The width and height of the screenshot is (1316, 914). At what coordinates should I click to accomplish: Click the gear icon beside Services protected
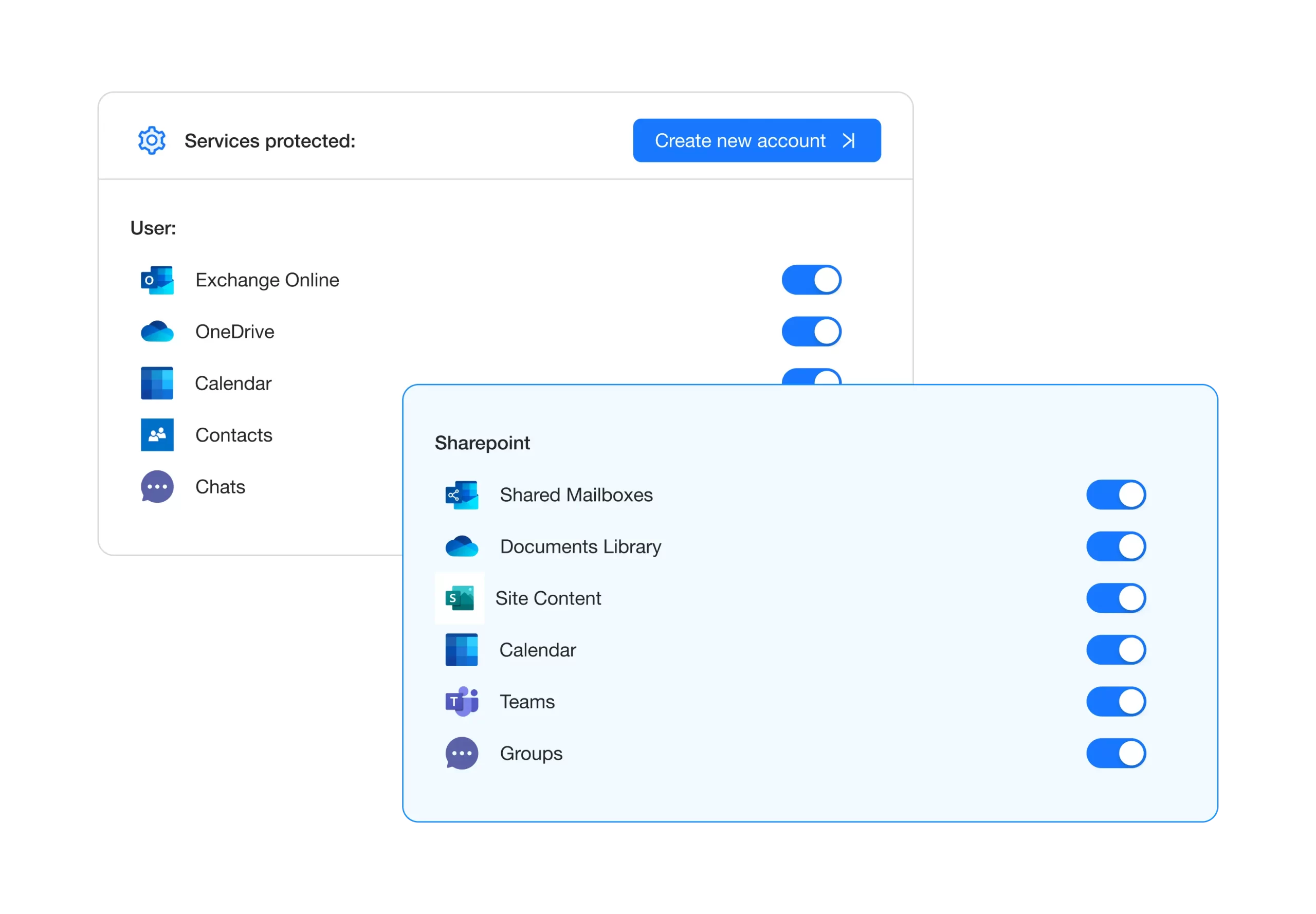click(152, 140)
